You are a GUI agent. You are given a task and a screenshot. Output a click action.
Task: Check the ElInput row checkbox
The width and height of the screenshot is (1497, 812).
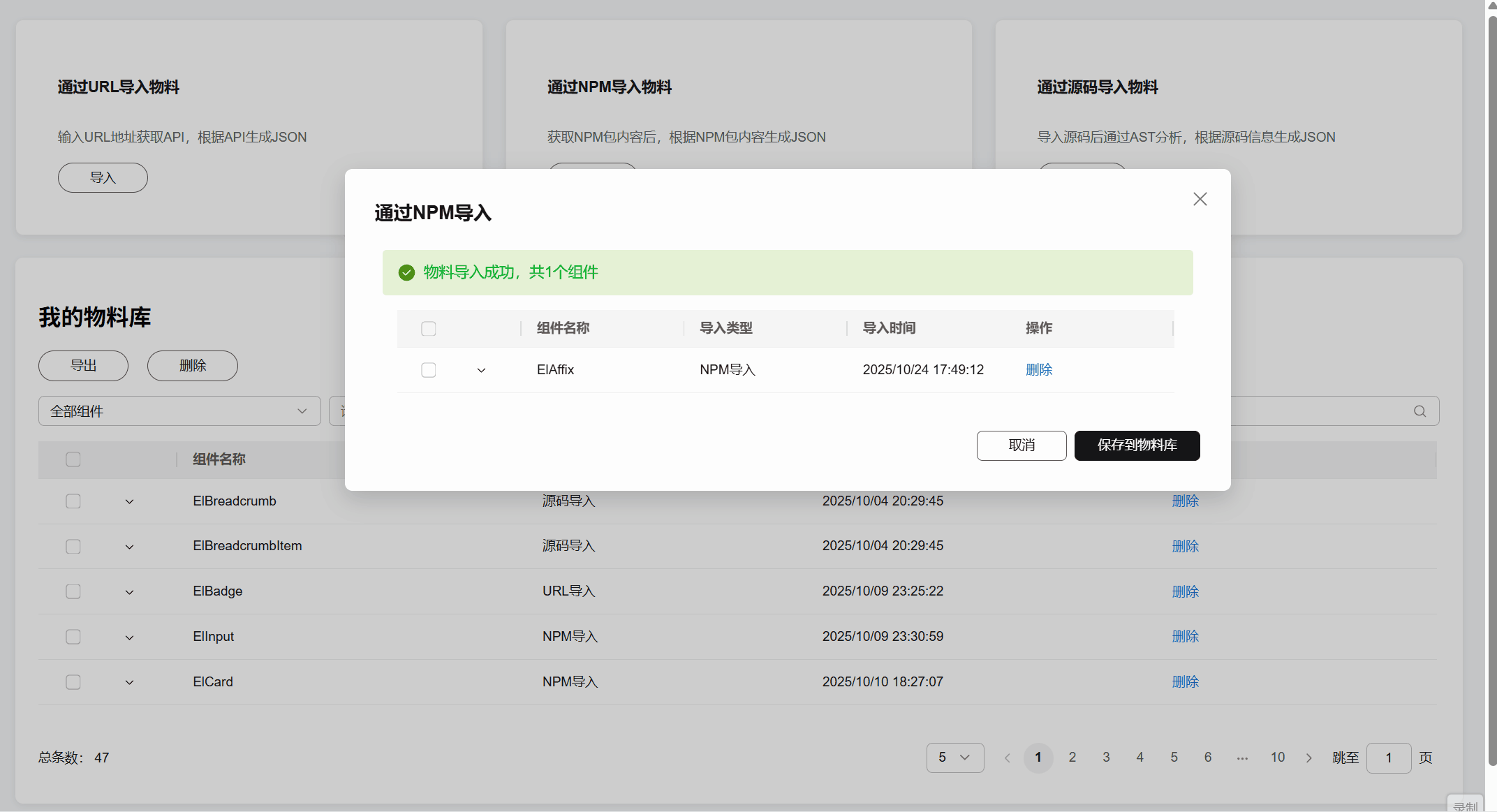coord(73,637)
